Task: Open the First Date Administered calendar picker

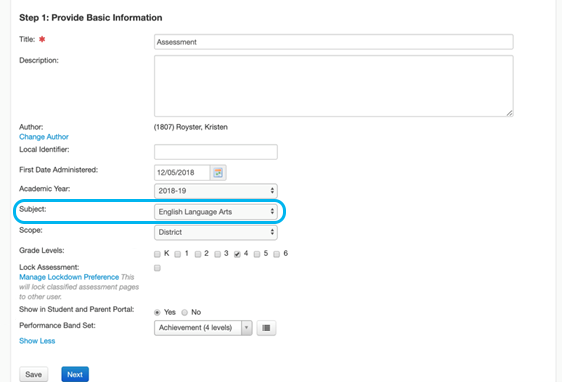Action: pos(218,173)
